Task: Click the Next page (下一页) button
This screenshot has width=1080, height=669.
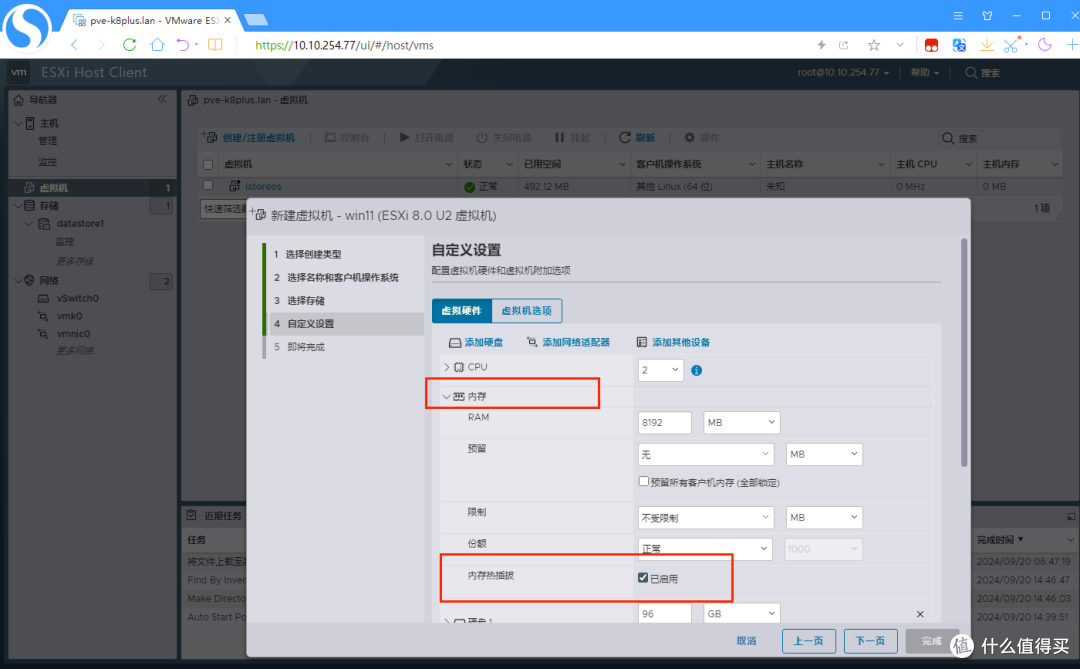Action: click(x=871, y=641)
